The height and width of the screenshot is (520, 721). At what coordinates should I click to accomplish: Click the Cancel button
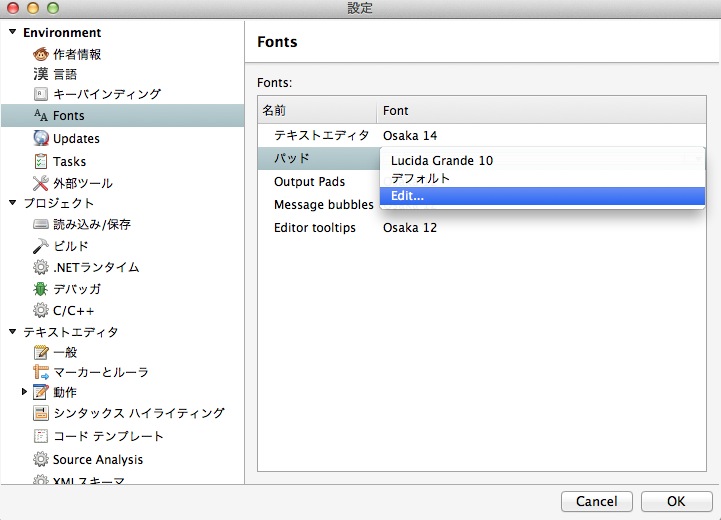pos(596,501)
